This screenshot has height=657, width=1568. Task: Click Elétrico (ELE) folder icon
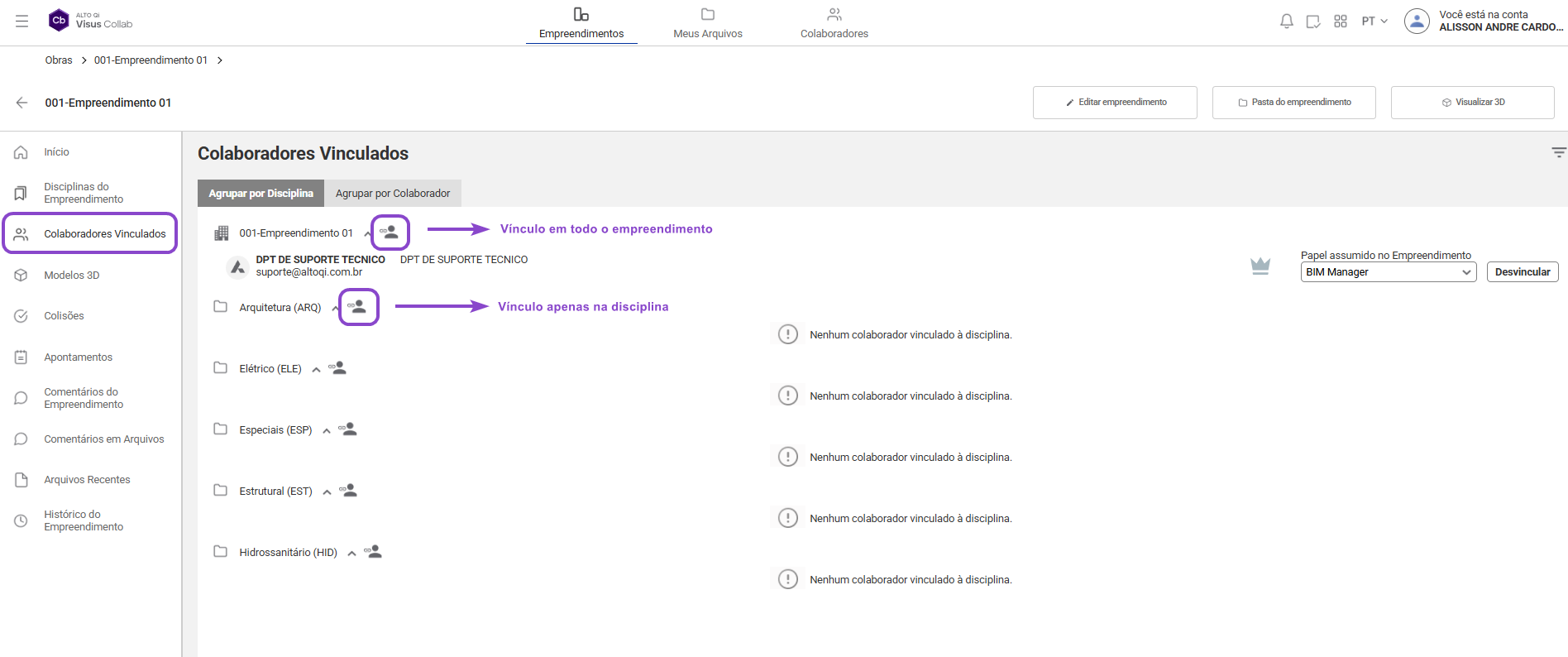pyautogui.click(x=220, y=367)
